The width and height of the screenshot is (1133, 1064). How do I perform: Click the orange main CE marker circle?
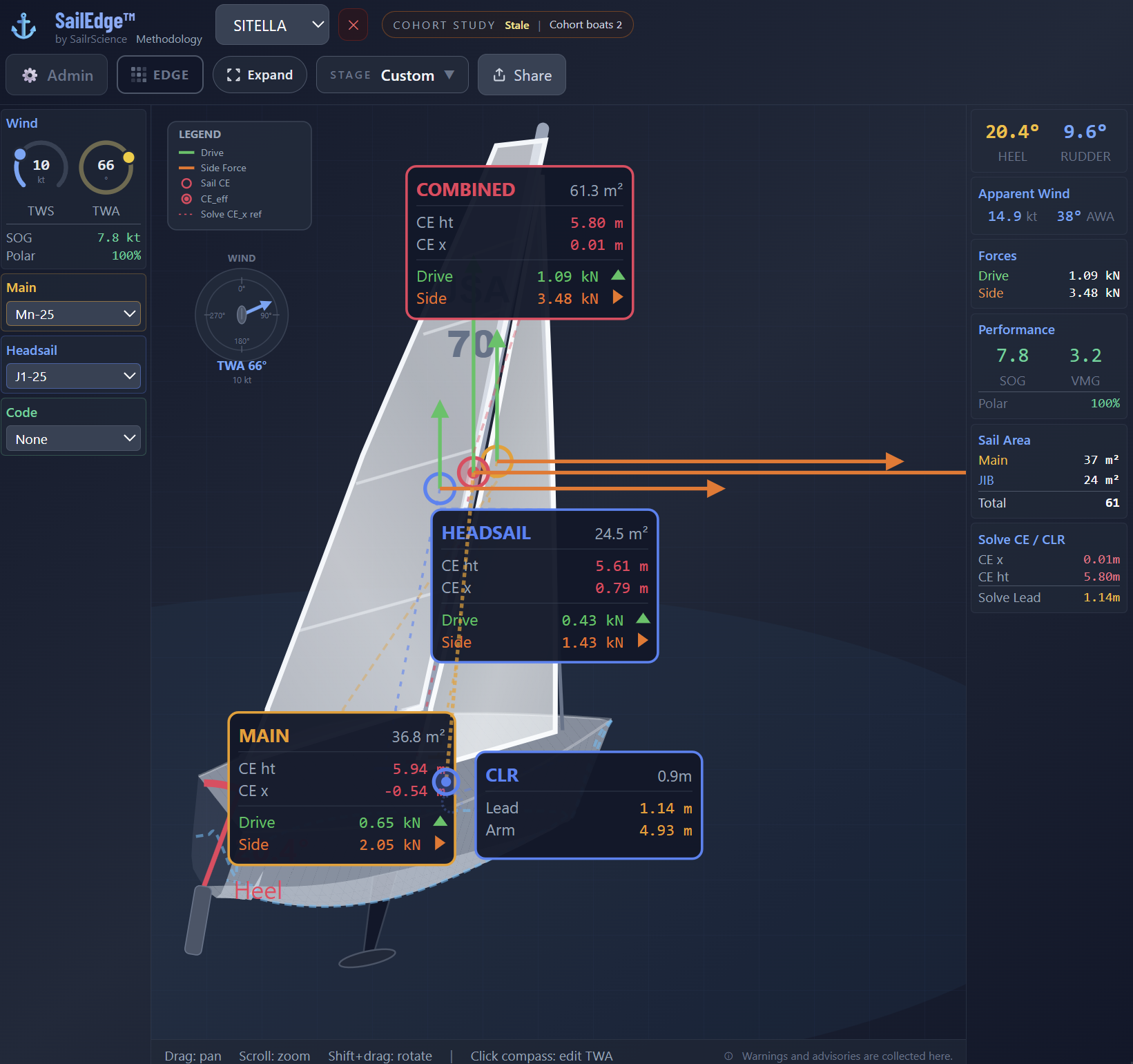(x=496, y=461)
